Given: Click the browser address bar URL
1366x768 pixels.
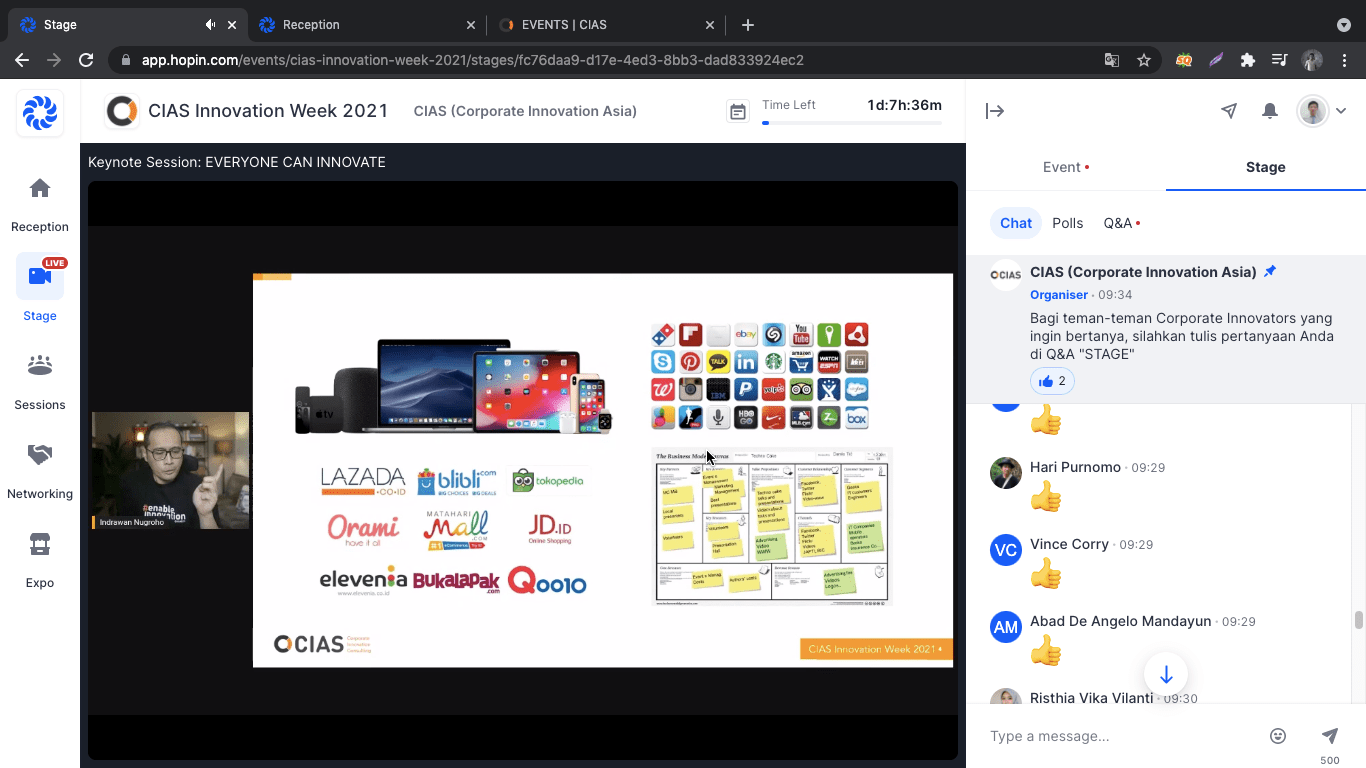Looking at the screenshot, I should (x=473, y=60).
